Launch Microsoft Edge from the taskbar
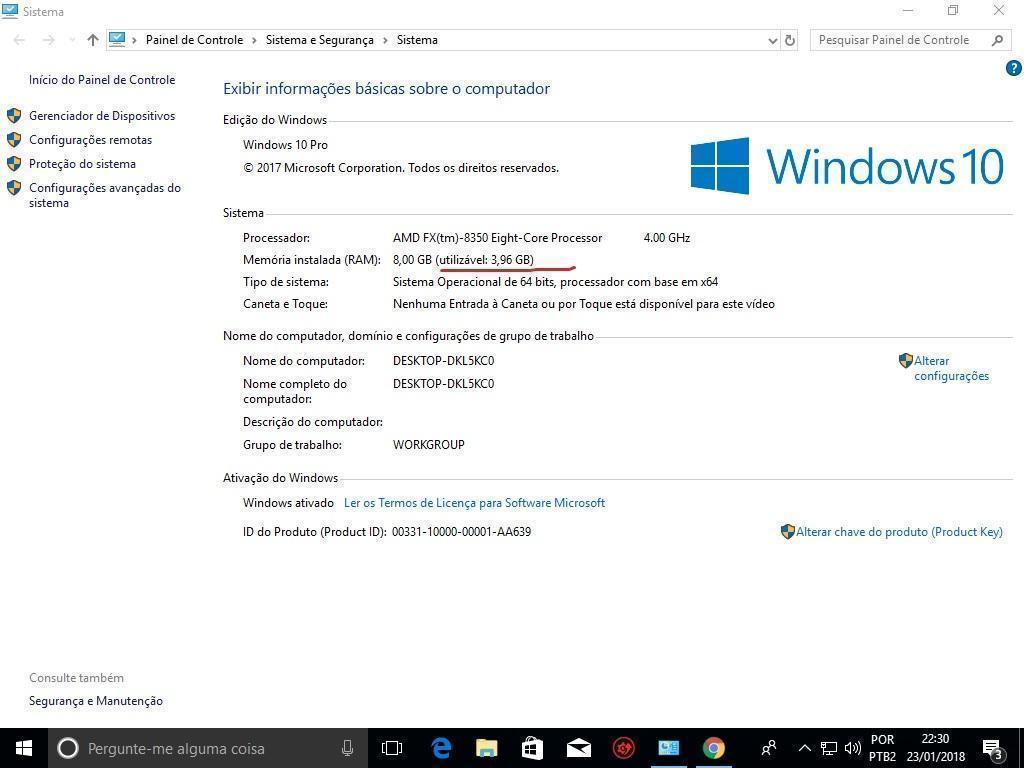Image resolution: width=1024 pixels, height=768 pixels. coord(441,748)
